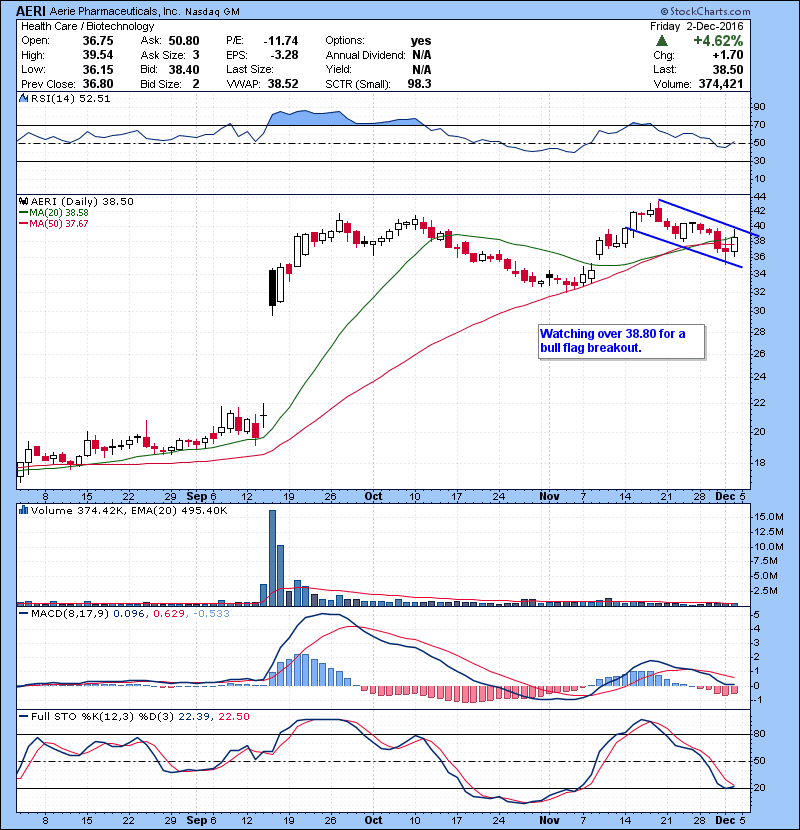This screenshot has width=800, height=830.
Task: Click the Bid Size value 2
Action: [196, 84]
